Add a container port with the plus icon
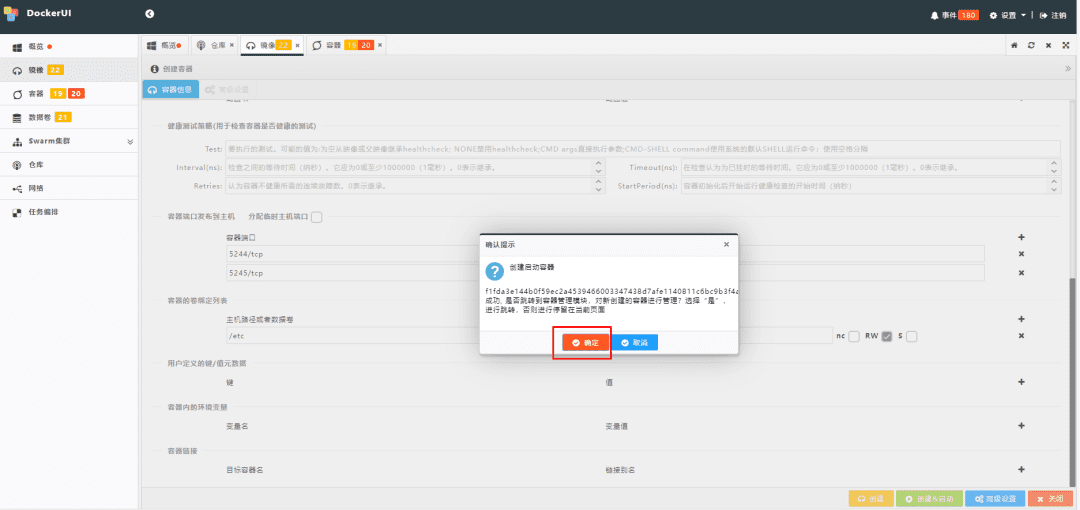 pos(1021,237)
